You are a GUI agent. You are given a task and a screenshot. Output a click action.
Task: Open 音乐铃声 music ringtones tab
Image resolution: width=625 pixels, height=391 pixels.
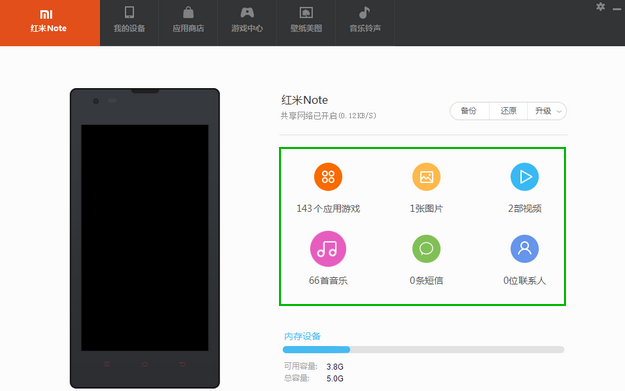point(365,23)
